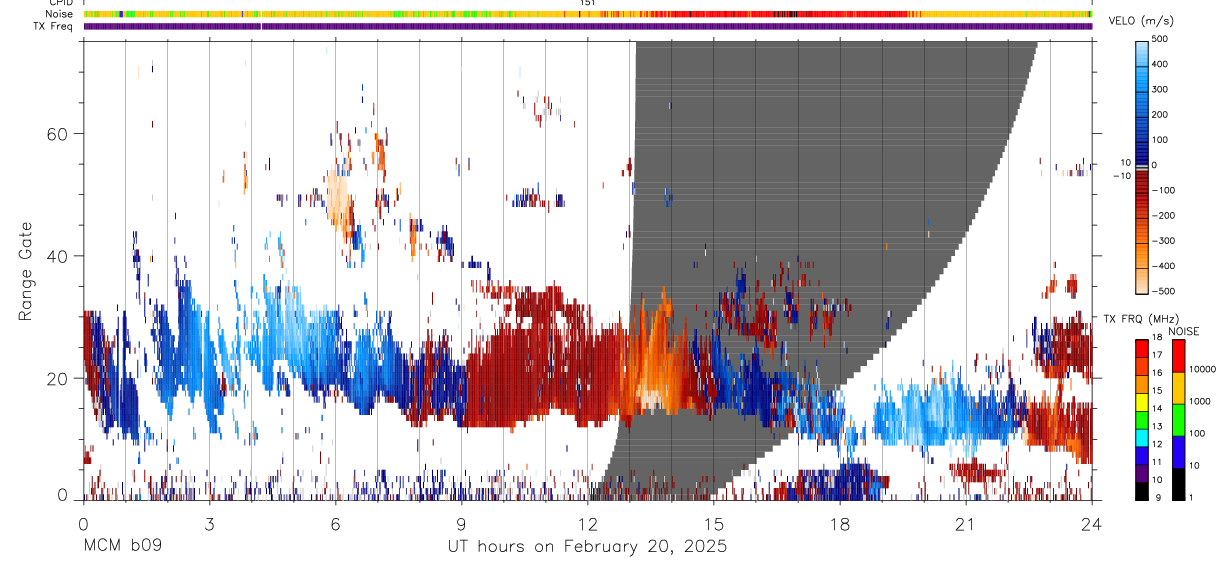Click the 'Noise' row label at top left
Viewport: 1228px width, 567px height.
60,14
